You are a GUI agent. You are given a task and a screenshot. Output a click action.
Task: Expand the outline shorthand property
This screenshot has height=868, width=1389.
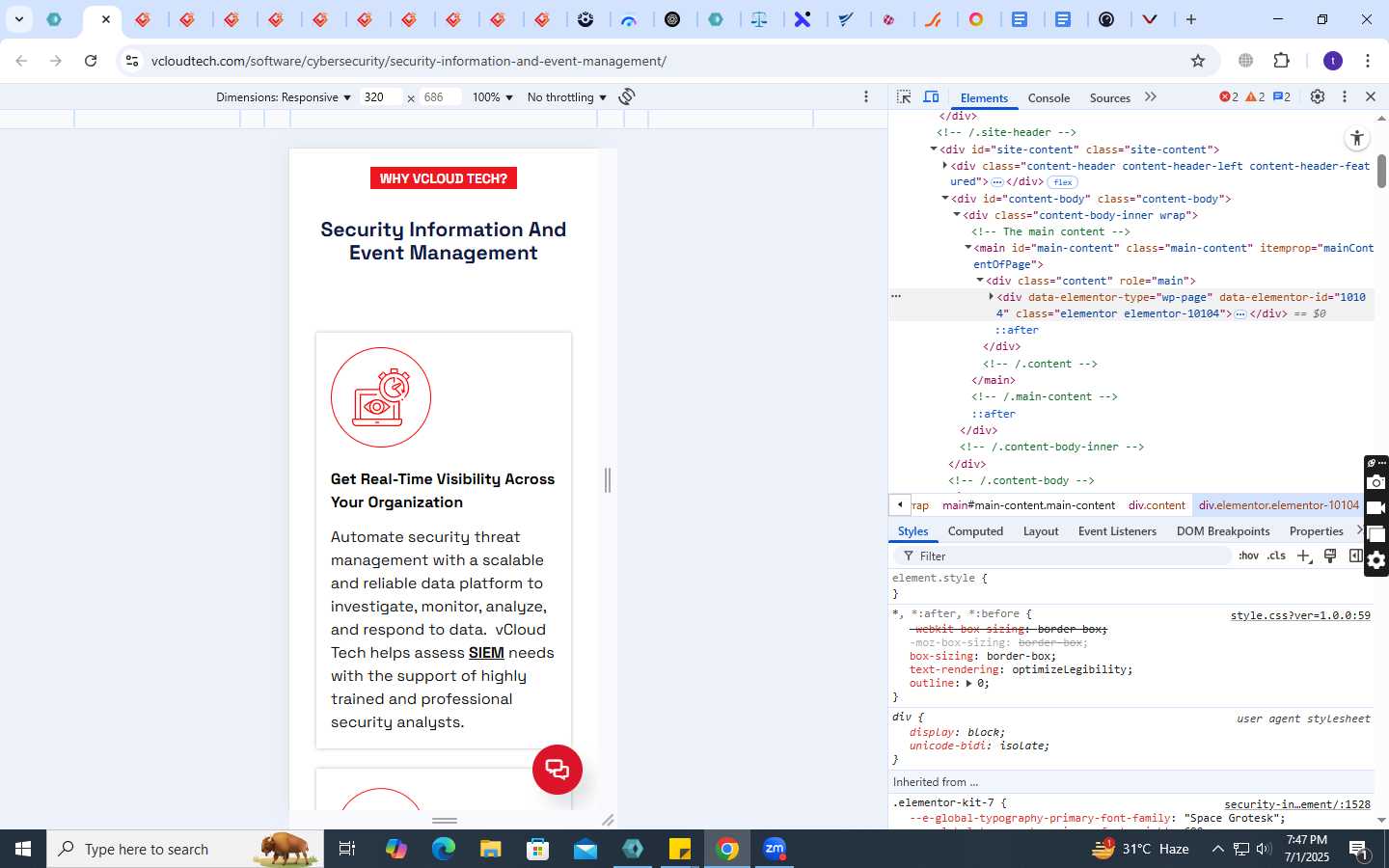pyautogui.click(x=968, y=683)
